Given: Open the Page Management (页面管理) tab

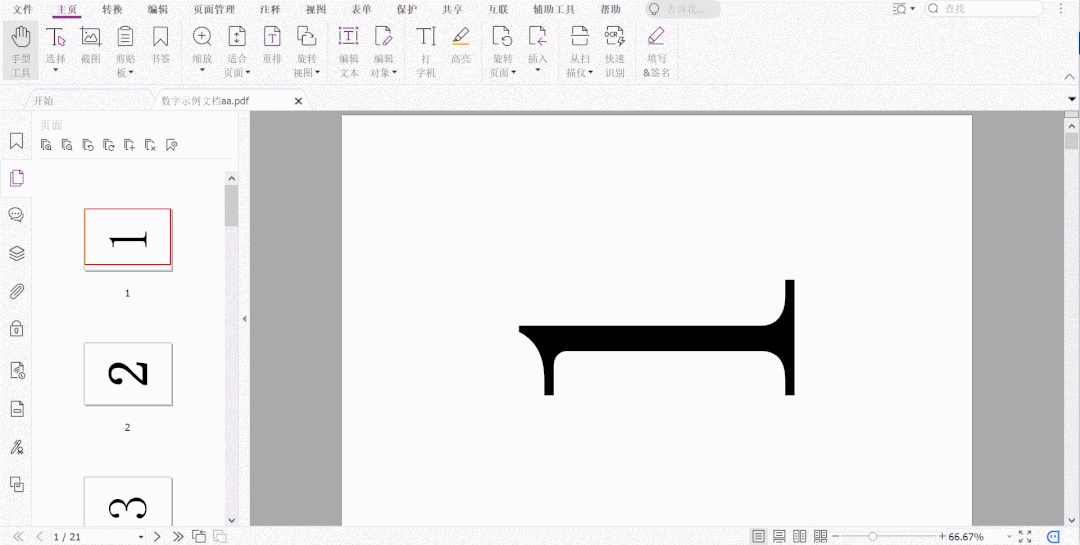Looking at the screenshot, I should (214, 9).
